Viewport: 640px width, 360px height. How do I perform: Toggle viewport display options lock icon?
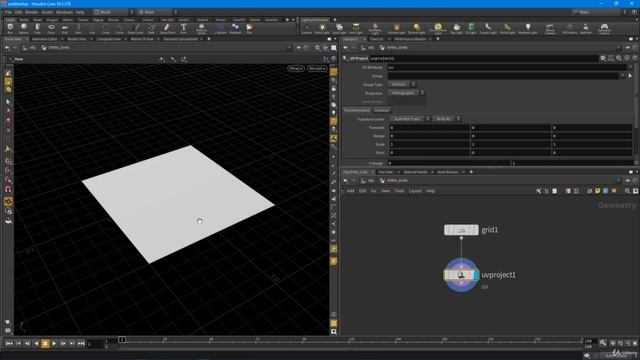[333, 89]
